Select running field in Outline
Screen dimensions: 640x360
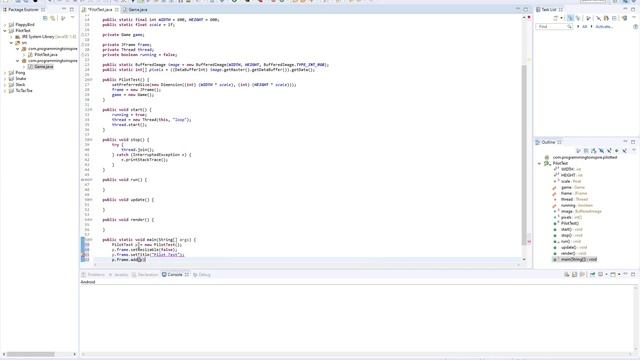tap(573, 205)
